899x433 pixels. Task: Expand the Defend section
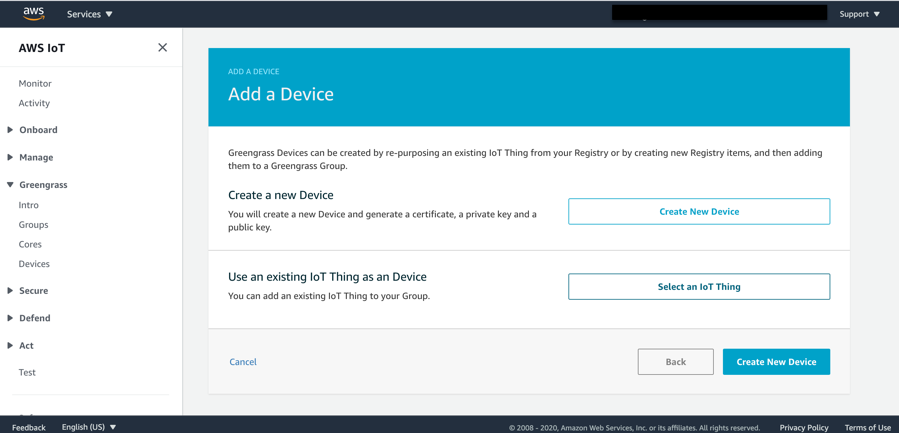click(29, 318)
